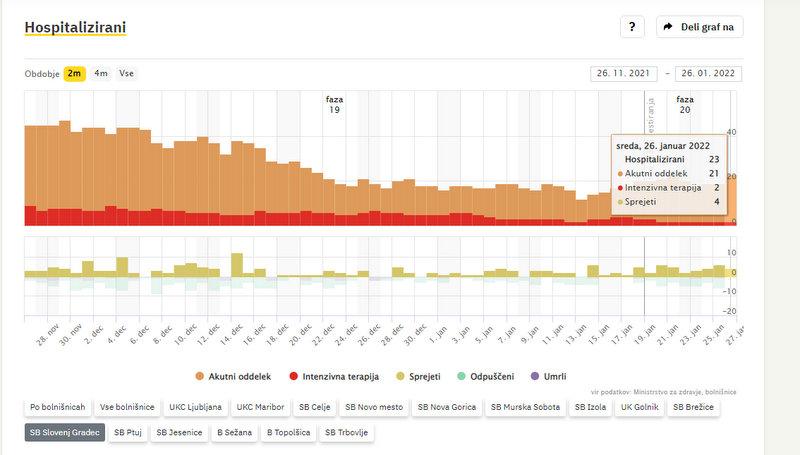Viewport: 800px width, 455px height.
Task: Pick SB Murska Sobota hospital
Action: tap(525, 408)
